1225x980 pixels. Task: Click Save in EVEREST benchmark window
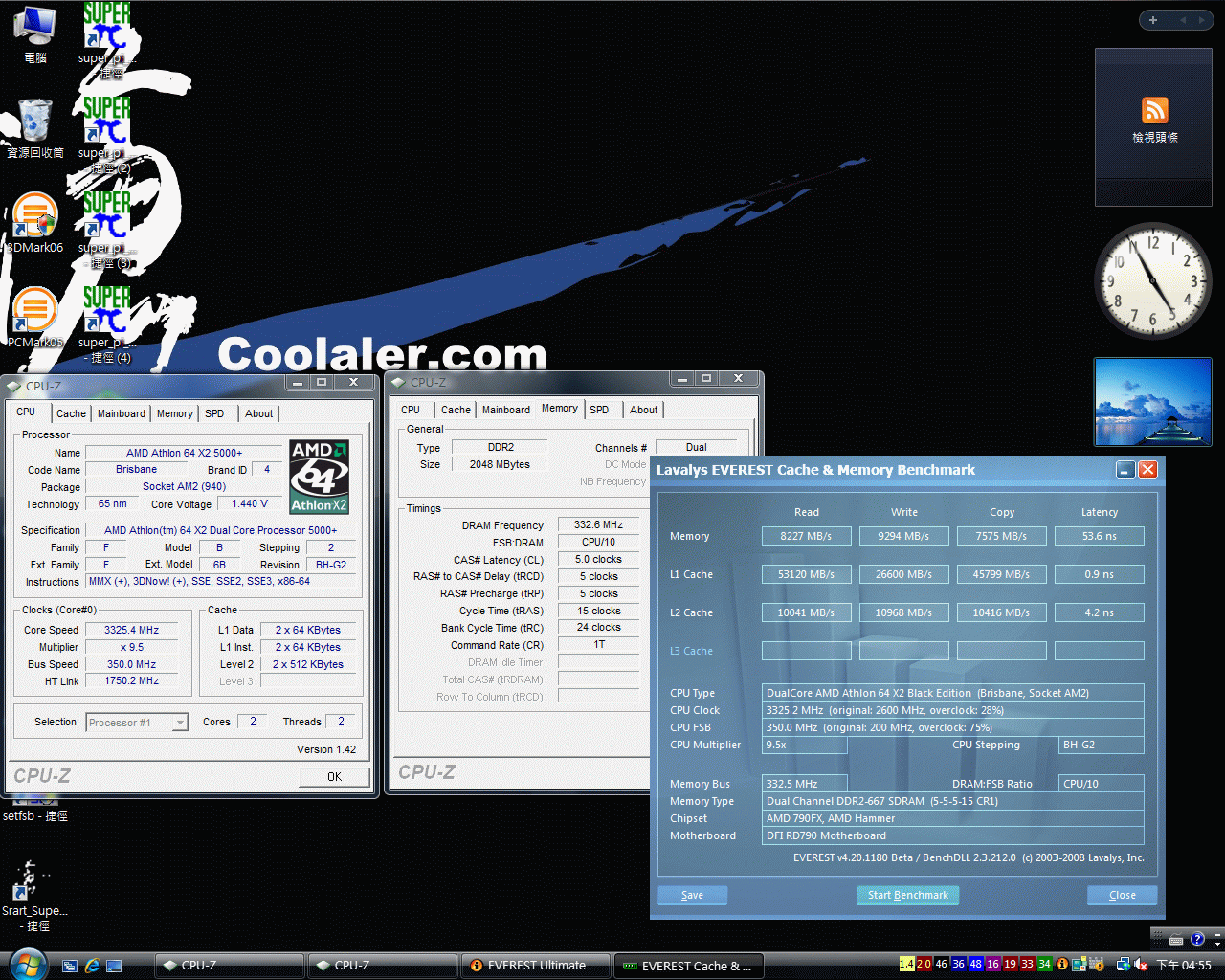pyautogui.click(x=692, y=896)
